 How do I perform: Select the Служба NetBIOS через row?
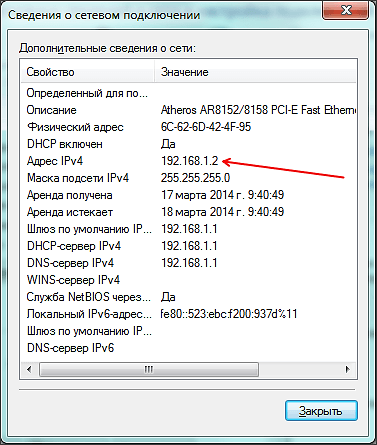[x=189, y=297]
